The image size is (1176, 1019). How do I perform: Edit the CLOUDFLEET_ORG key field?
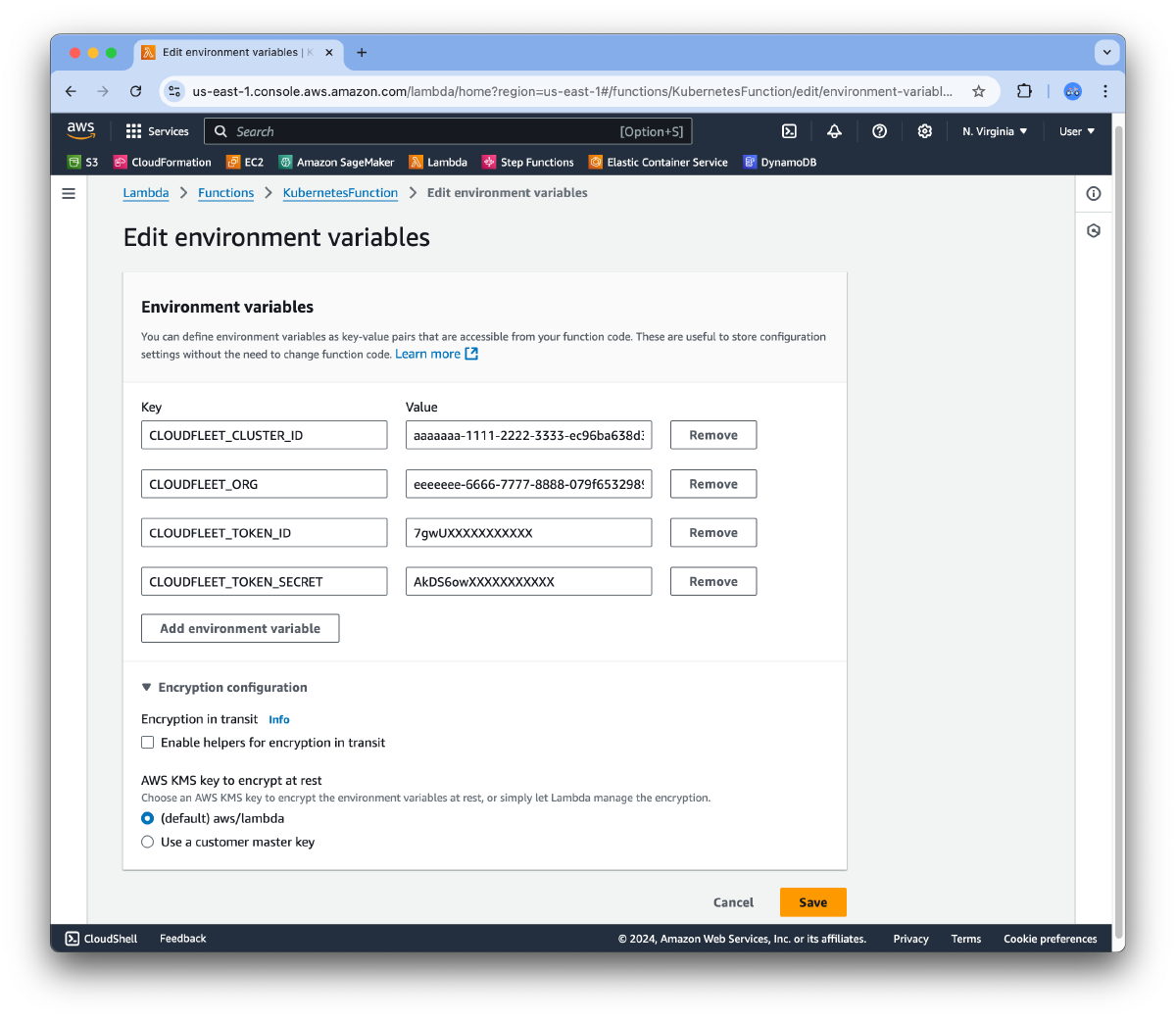click(x=265, y=484)
